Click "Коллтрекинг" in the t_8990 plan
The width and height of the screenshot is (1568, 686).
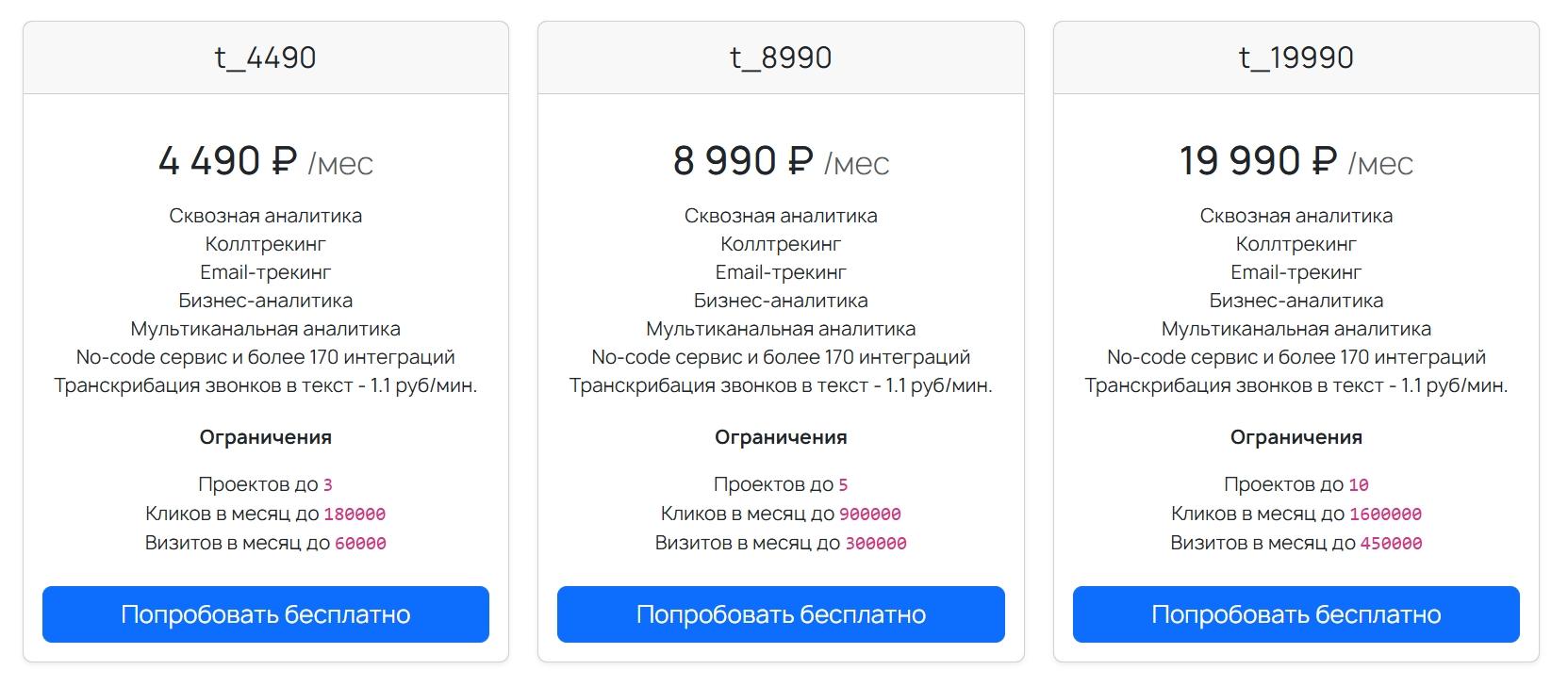781,244
